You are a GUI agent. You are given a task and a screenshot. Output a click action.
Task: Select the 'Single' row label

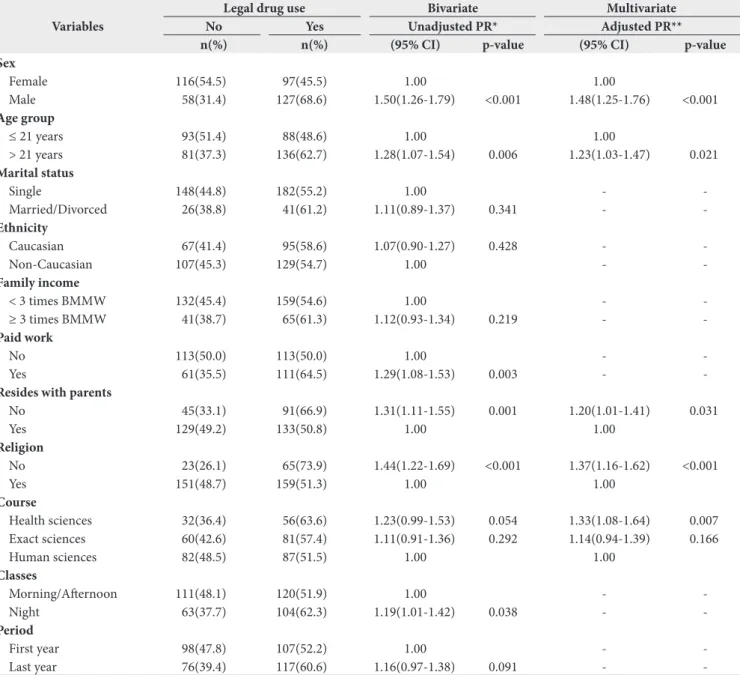[25, 191]
